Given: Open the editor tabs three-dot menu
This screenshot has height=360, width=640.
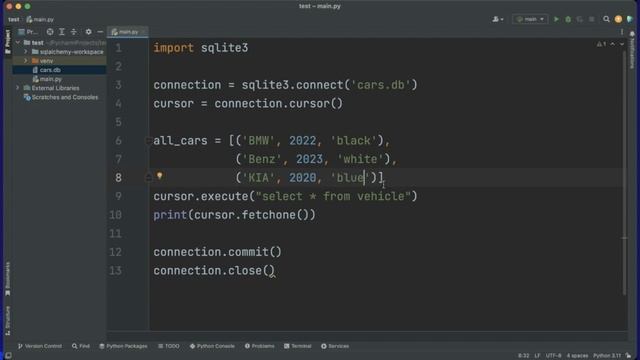Looking at the screenshot, I should [622, 32].
